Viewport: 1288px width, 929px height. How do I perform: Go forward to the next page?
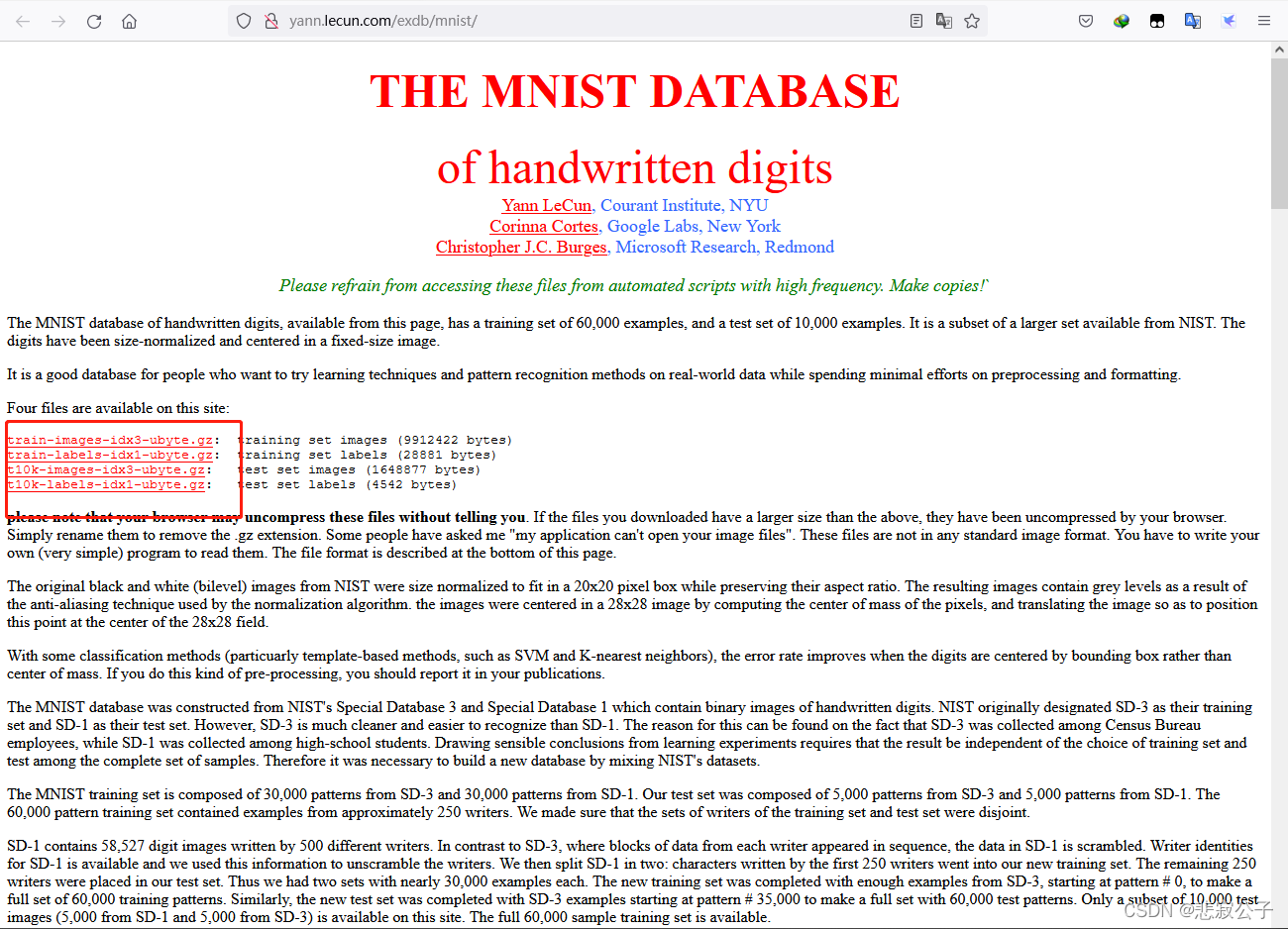58,21
